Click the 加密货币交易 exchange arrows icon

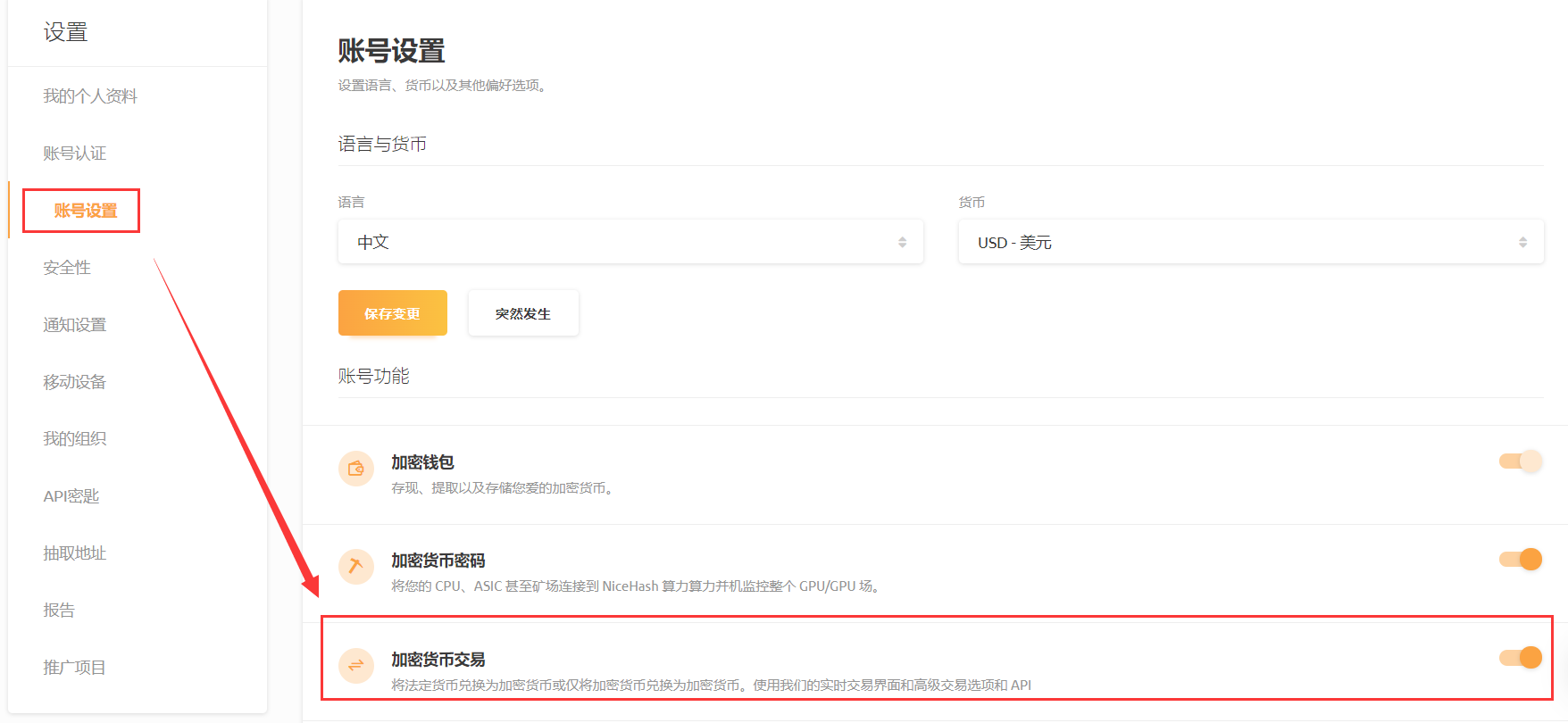tap(356, 665)
